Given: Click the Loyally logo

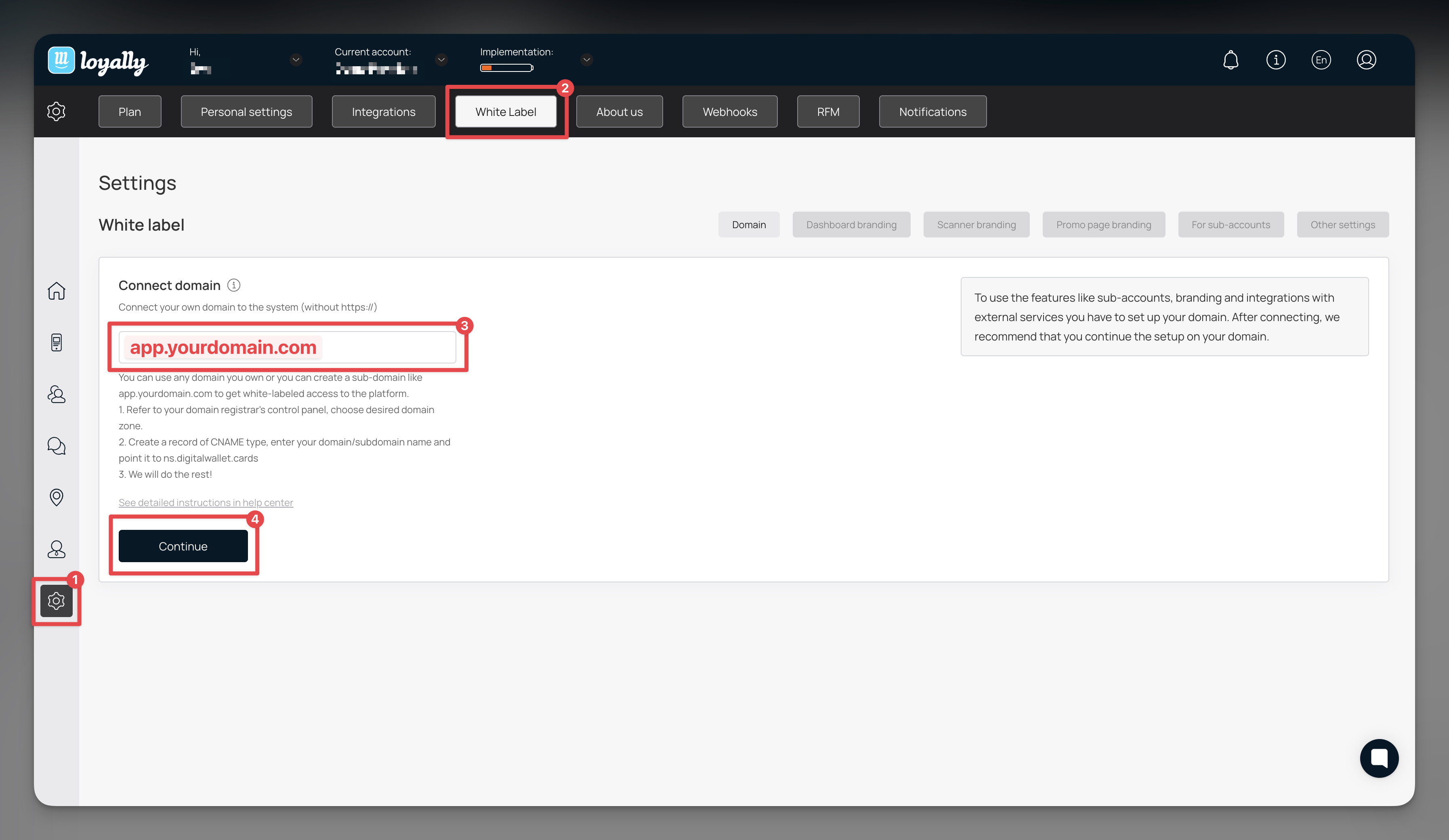Looking at the screenshot, I should [x=98, y=61].
